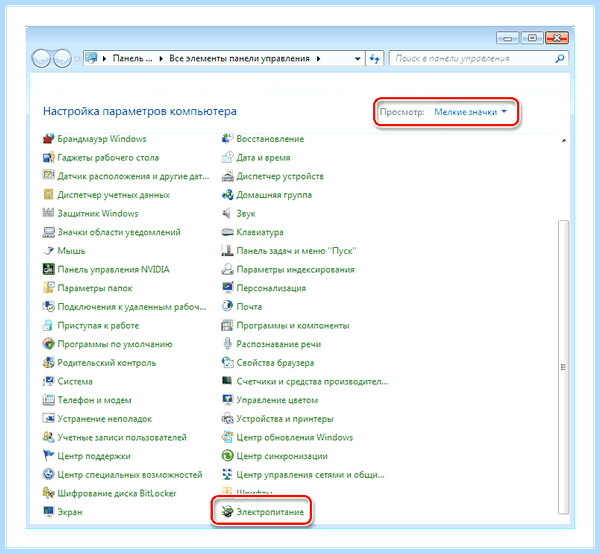Open Счетчики и средства производительности link
The height and width of the screenshot is (554, 600).
point(312,381)
